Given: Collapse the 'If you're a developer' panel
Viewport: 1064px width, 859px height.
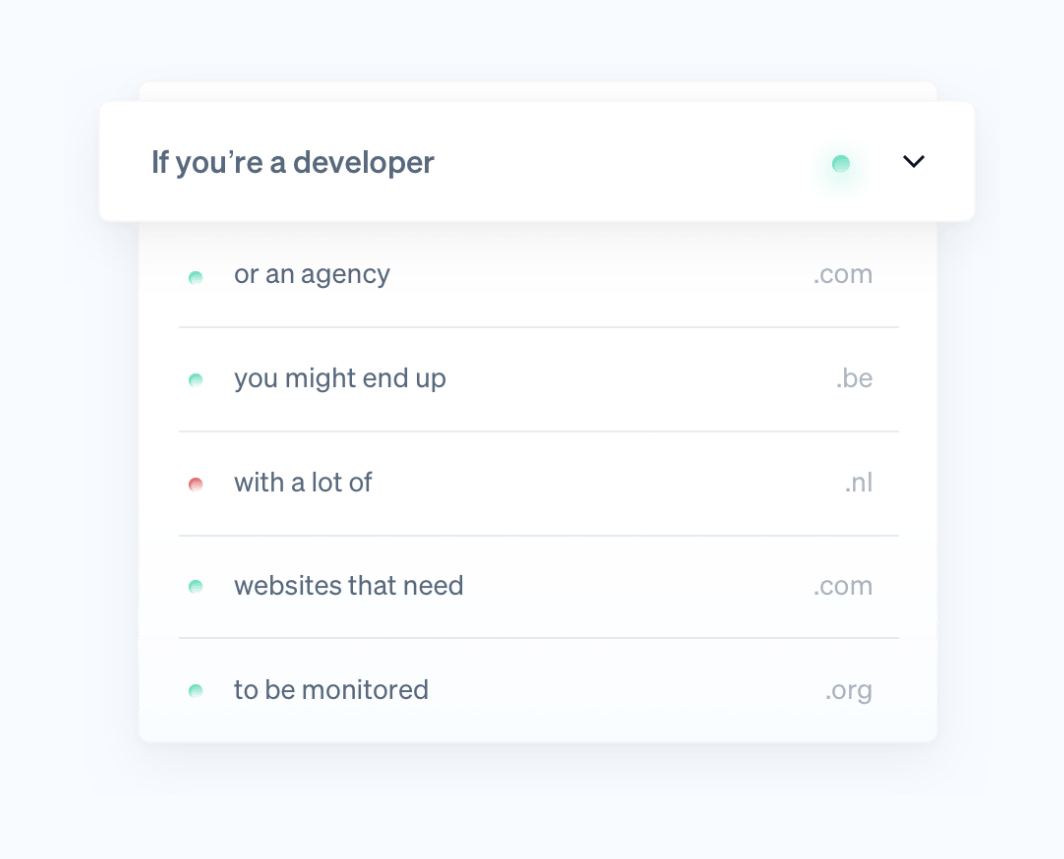Looking at the screenshot, I should point(913,162).
